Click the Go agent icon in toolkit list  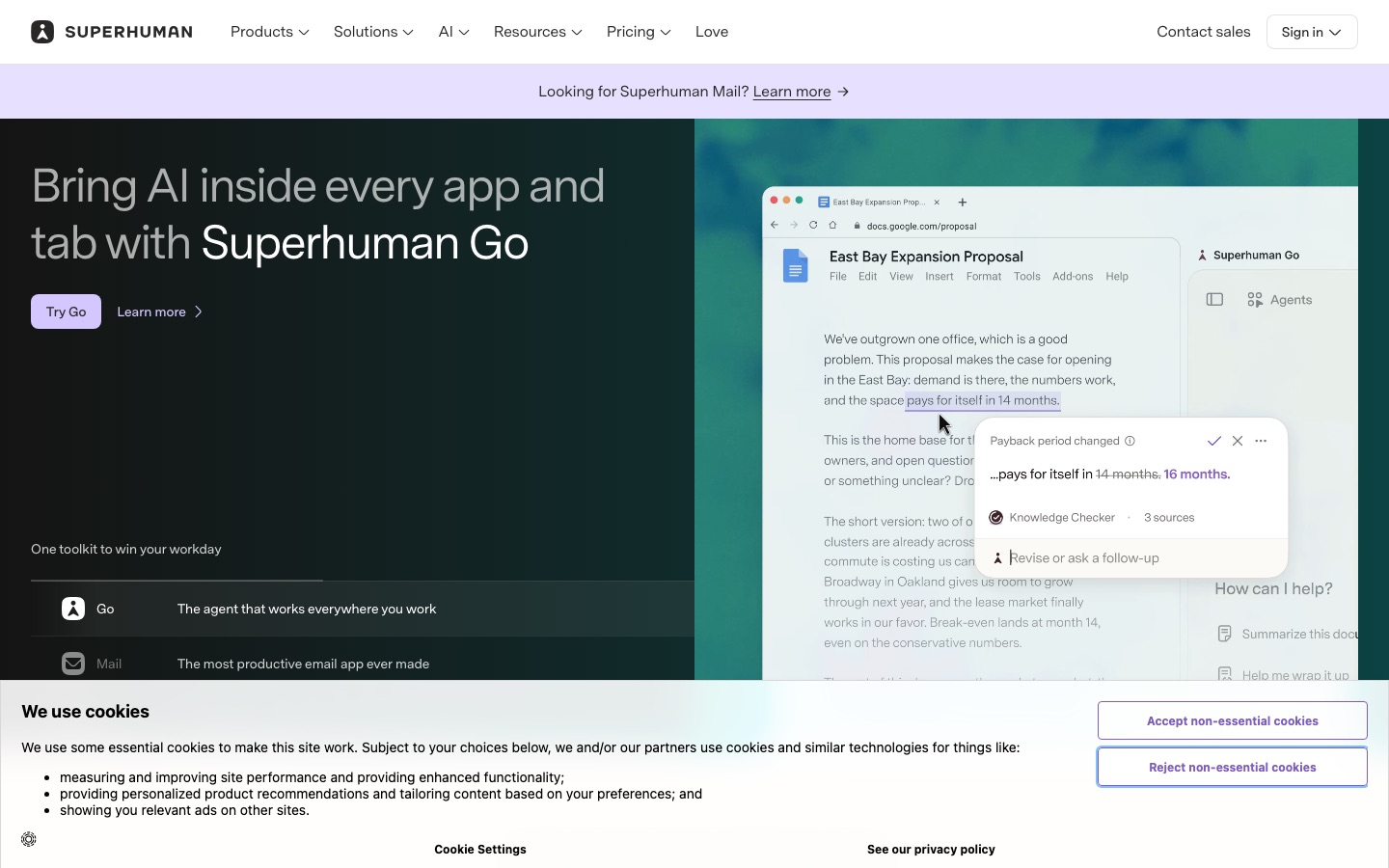(x=73, y=609)
